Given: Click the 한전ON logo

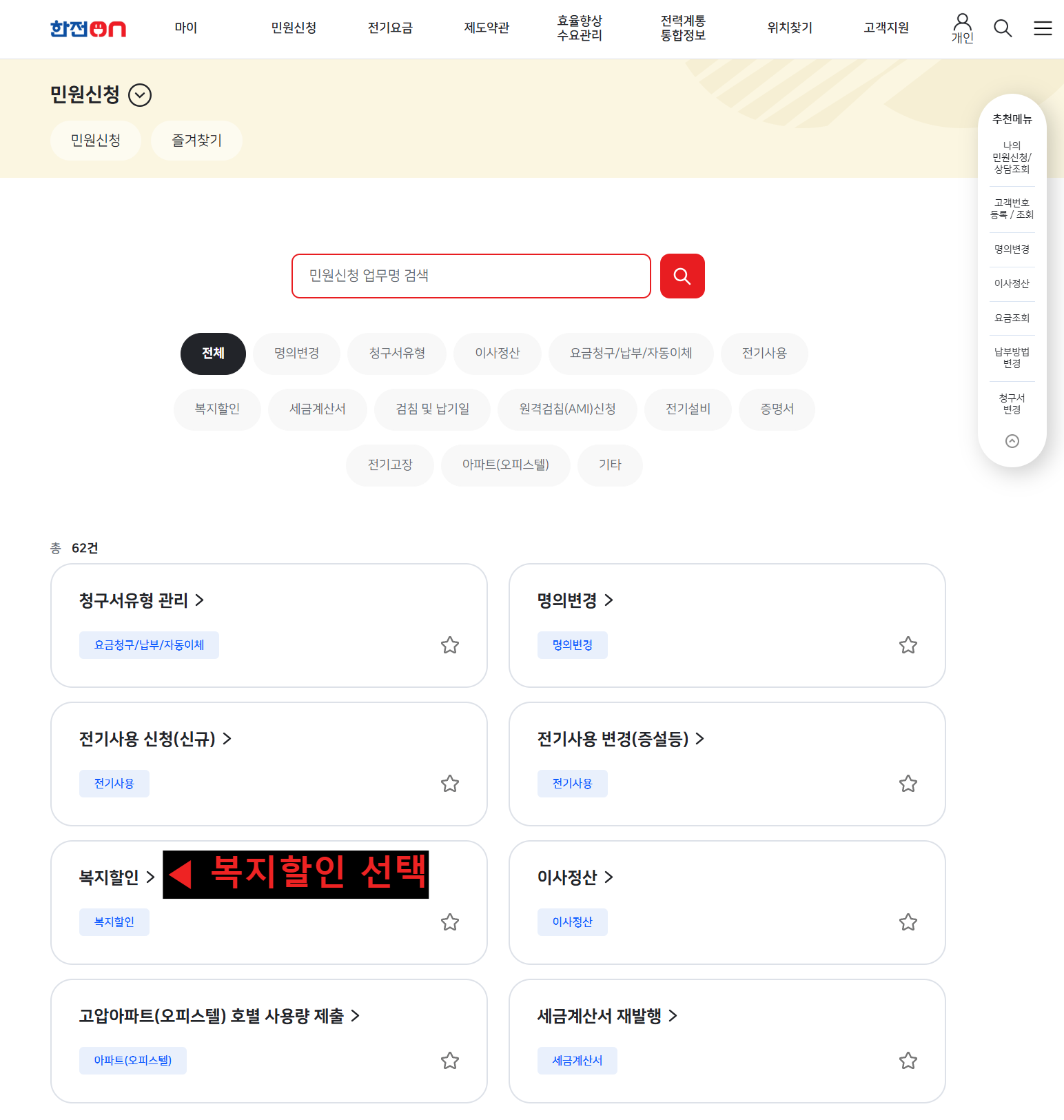Looking at the screenshot, I should click(x=88, y=28).
